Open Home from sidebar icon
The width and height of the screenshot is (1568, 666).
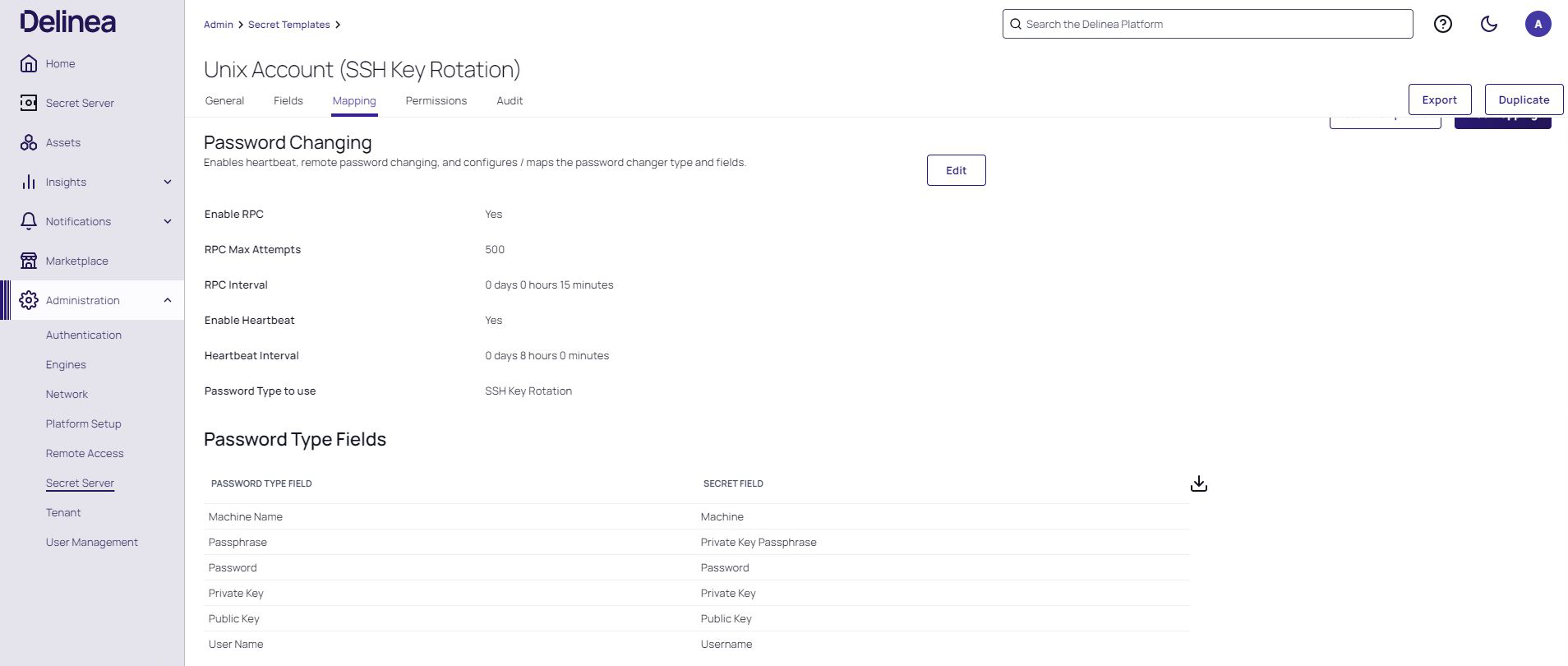coord(29,64)
